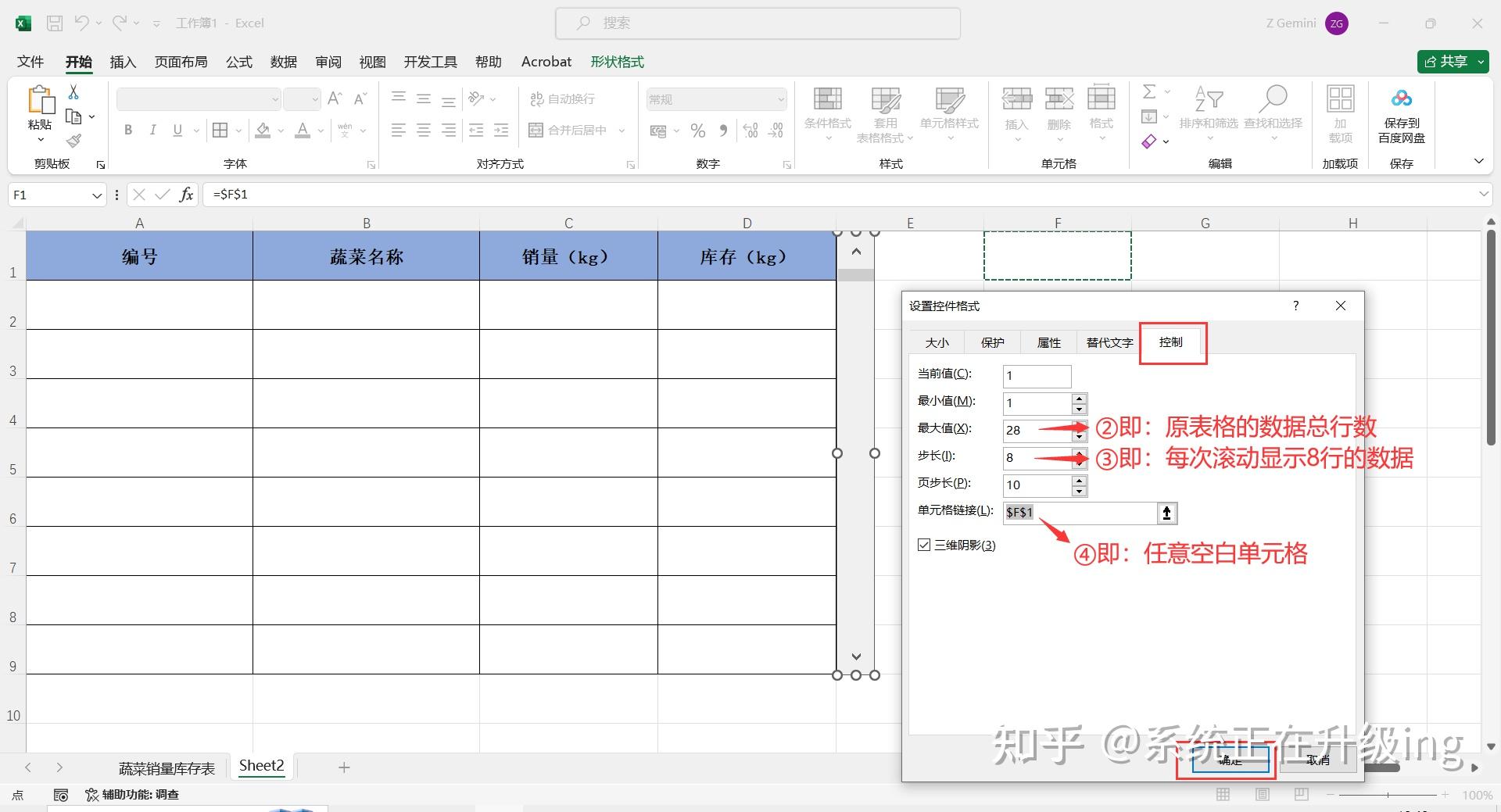
Task: Toggle the 3D shading (三维阴影) checkbox
Action: pos(924,545)
